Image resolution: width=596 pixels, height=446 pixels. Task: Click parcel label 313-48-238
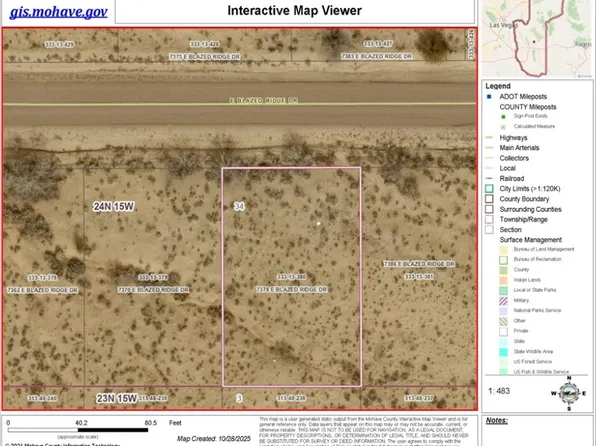click(x=292, y=398)
